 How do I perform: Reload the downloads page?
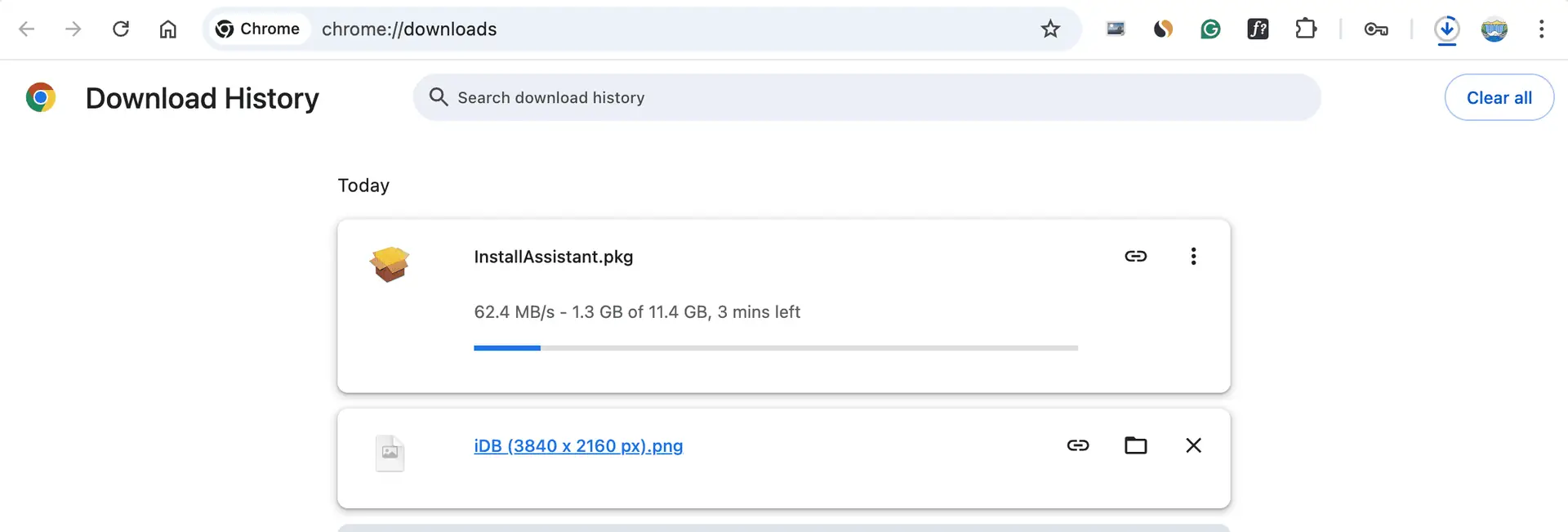pyautogui.click(x=121, y=29)
